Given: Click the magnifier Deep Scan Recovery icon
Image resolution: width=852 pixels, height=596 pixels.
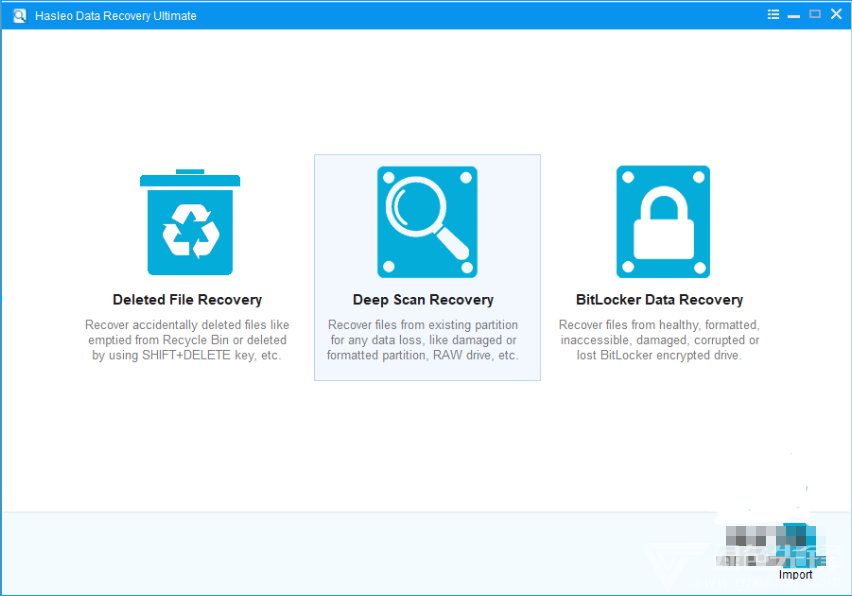Looking at the screenshot, I should pos(427,222).
